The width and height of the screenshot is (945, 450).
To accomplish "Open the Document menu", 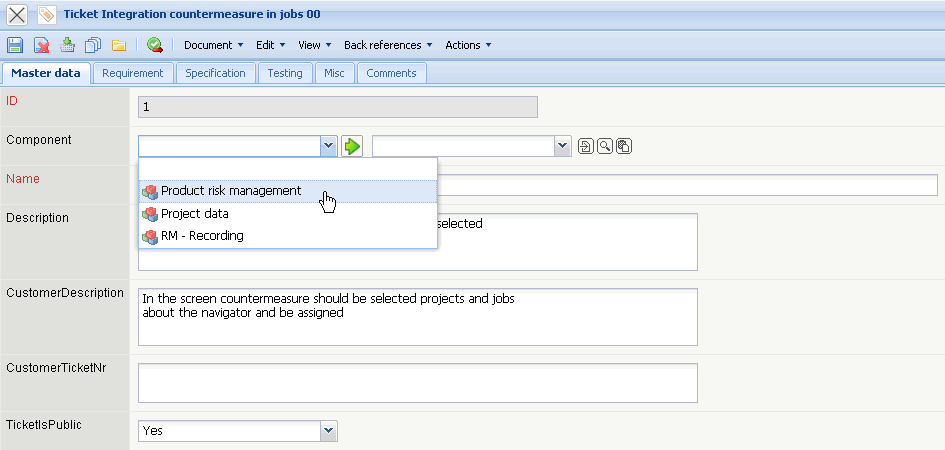I will (x=214, y=45).
